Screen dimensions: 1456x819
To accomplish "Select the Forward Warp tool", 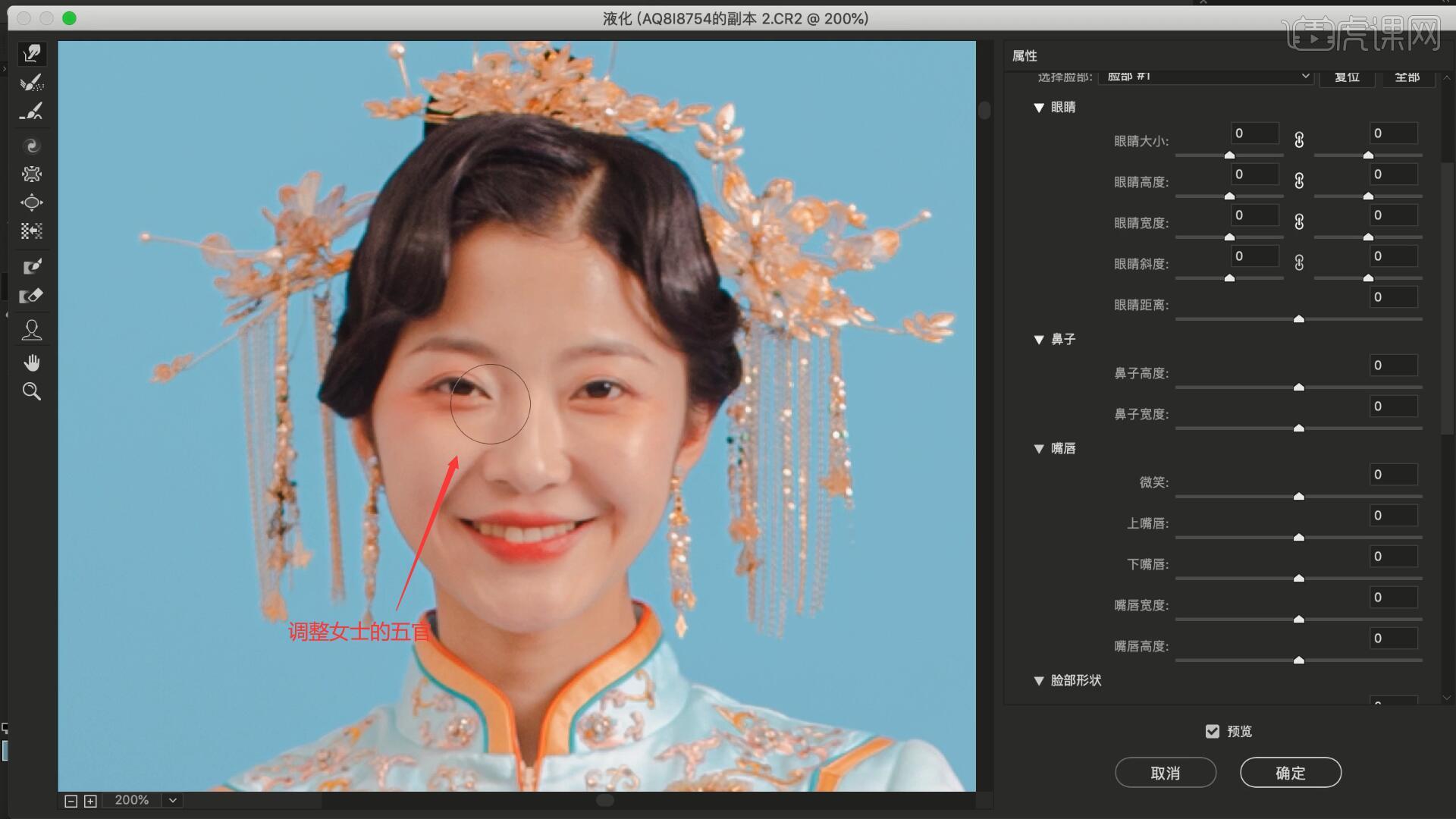I will 32,53.
